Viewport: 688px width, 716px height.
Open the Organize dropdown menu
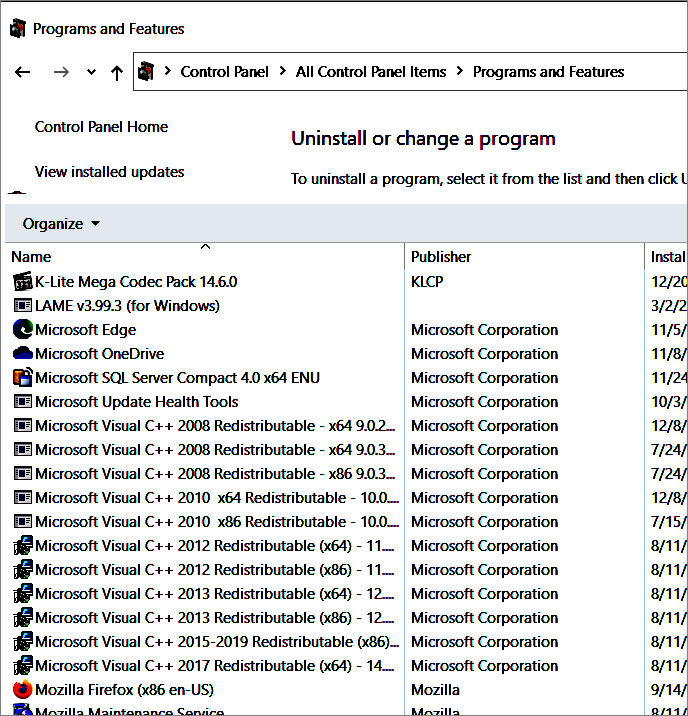[x=61, y=224]
